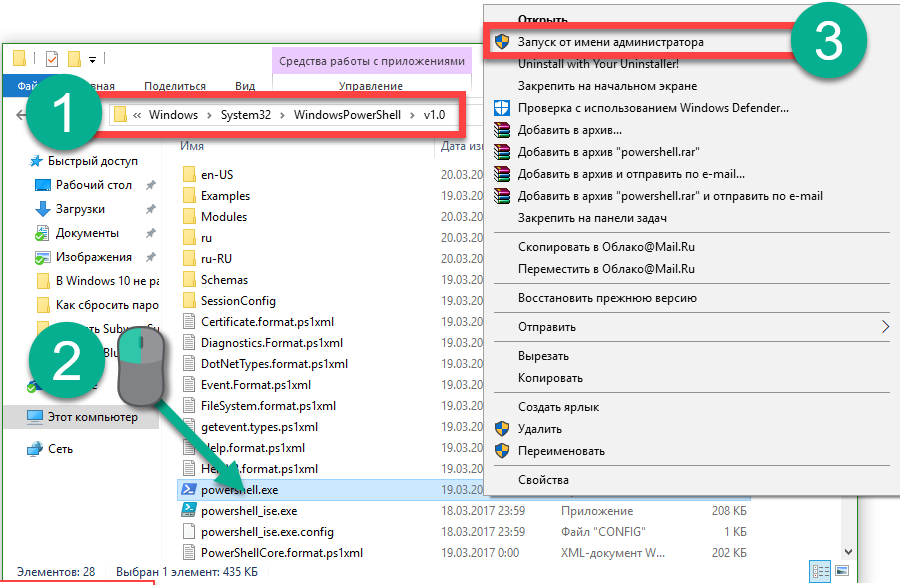The height and width of the screenshot is (585, 900).
Task: Click the star icon of Быстрый доступ
Action: (36, 161)
